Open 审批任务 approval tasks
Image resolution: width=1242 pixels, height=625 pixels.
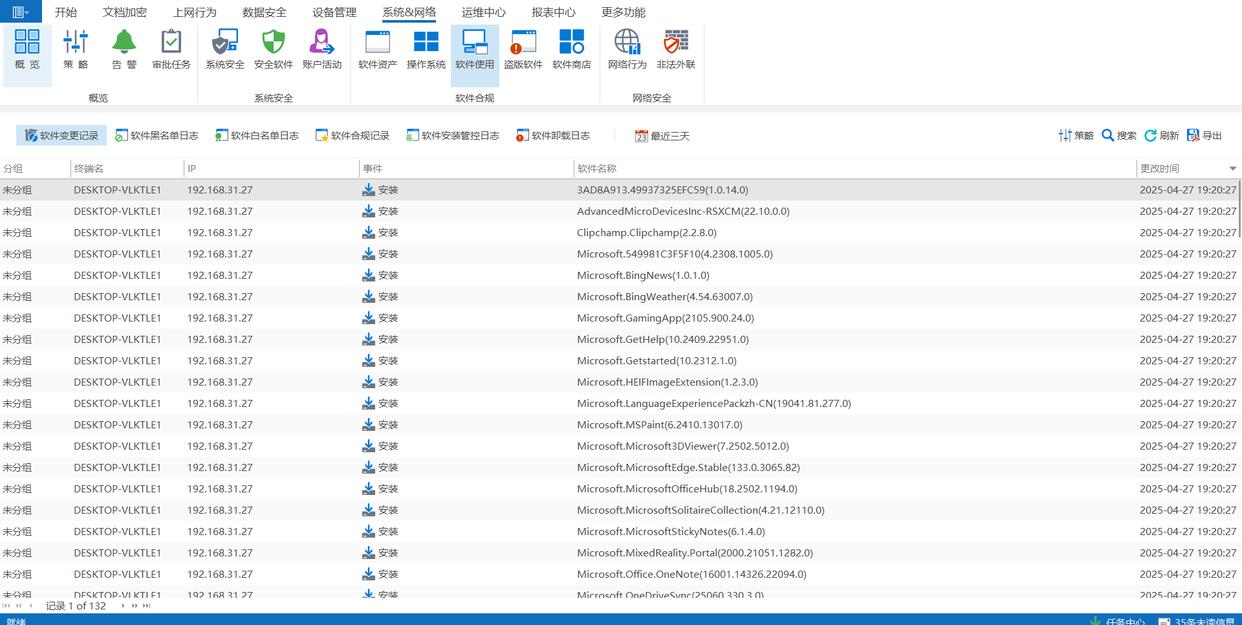click(x=171, y=49)
